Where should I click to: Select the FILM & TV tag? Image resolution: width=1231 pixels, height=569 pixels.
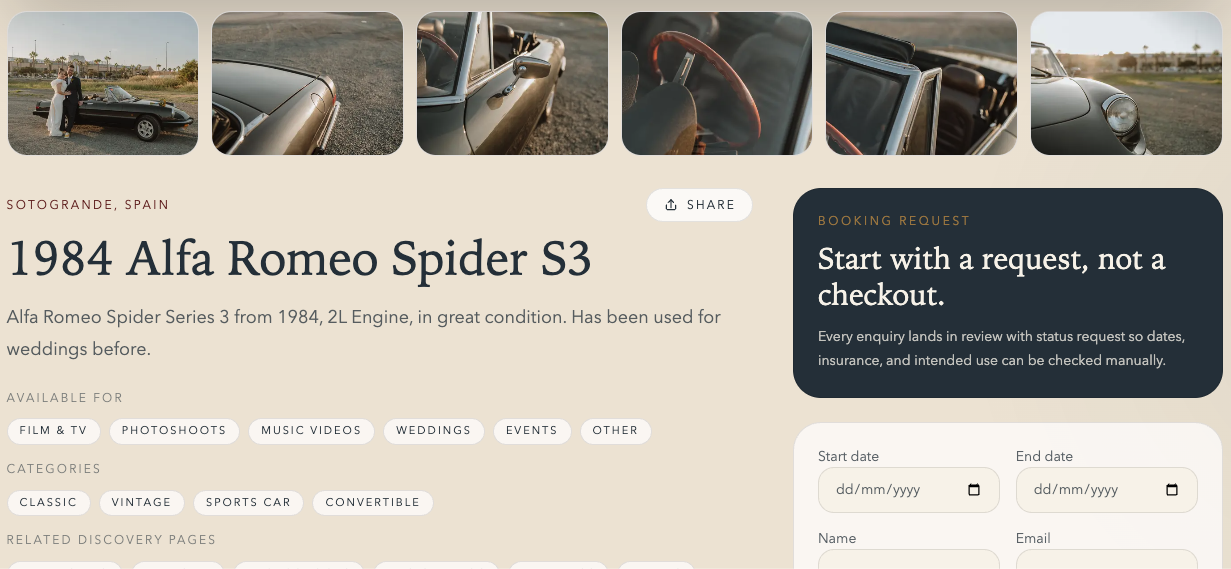pyautogui.click(x=53, y=431)
